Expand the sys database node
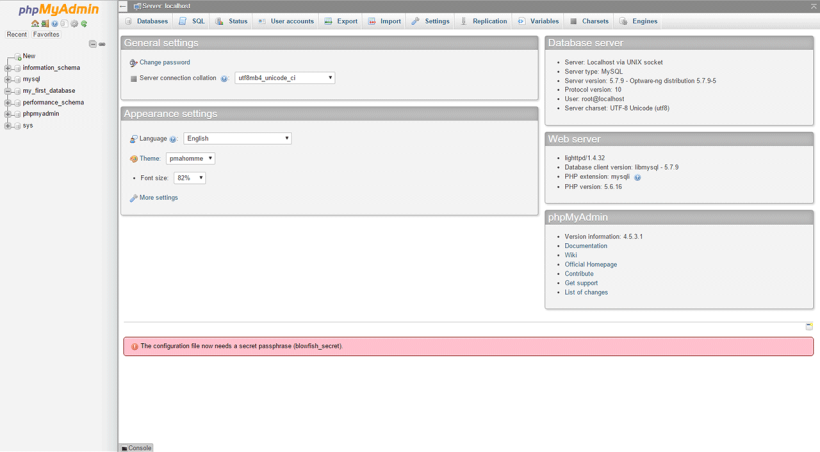 [8, 126]
